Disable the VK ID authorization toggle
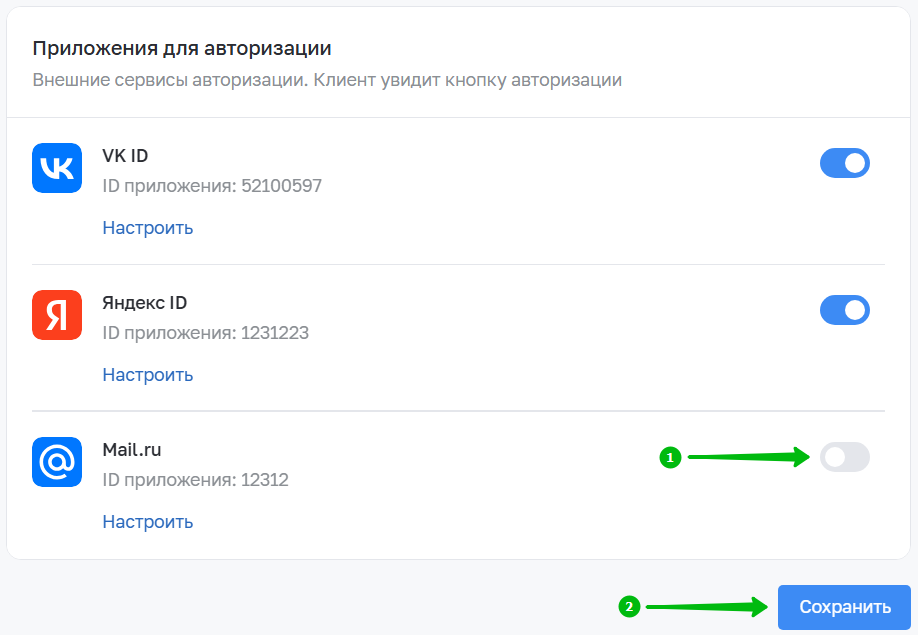This screenshot has height=635, width=918. pyautogui.click(x=844, y=163)
